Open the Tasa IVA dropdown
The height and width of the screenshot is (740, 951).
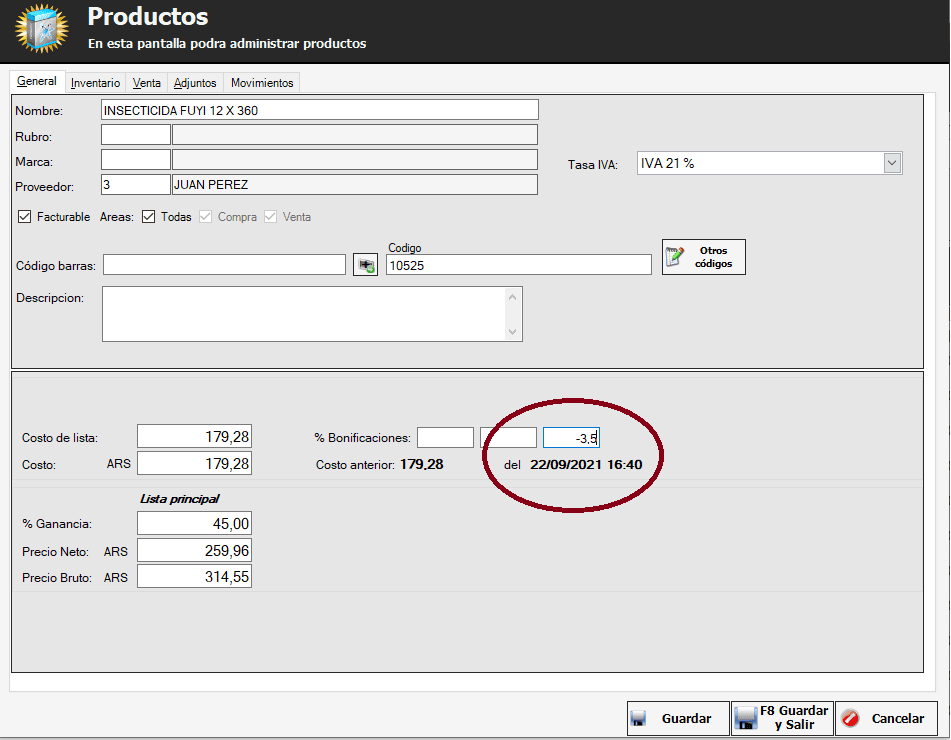(x=892, y=163)
